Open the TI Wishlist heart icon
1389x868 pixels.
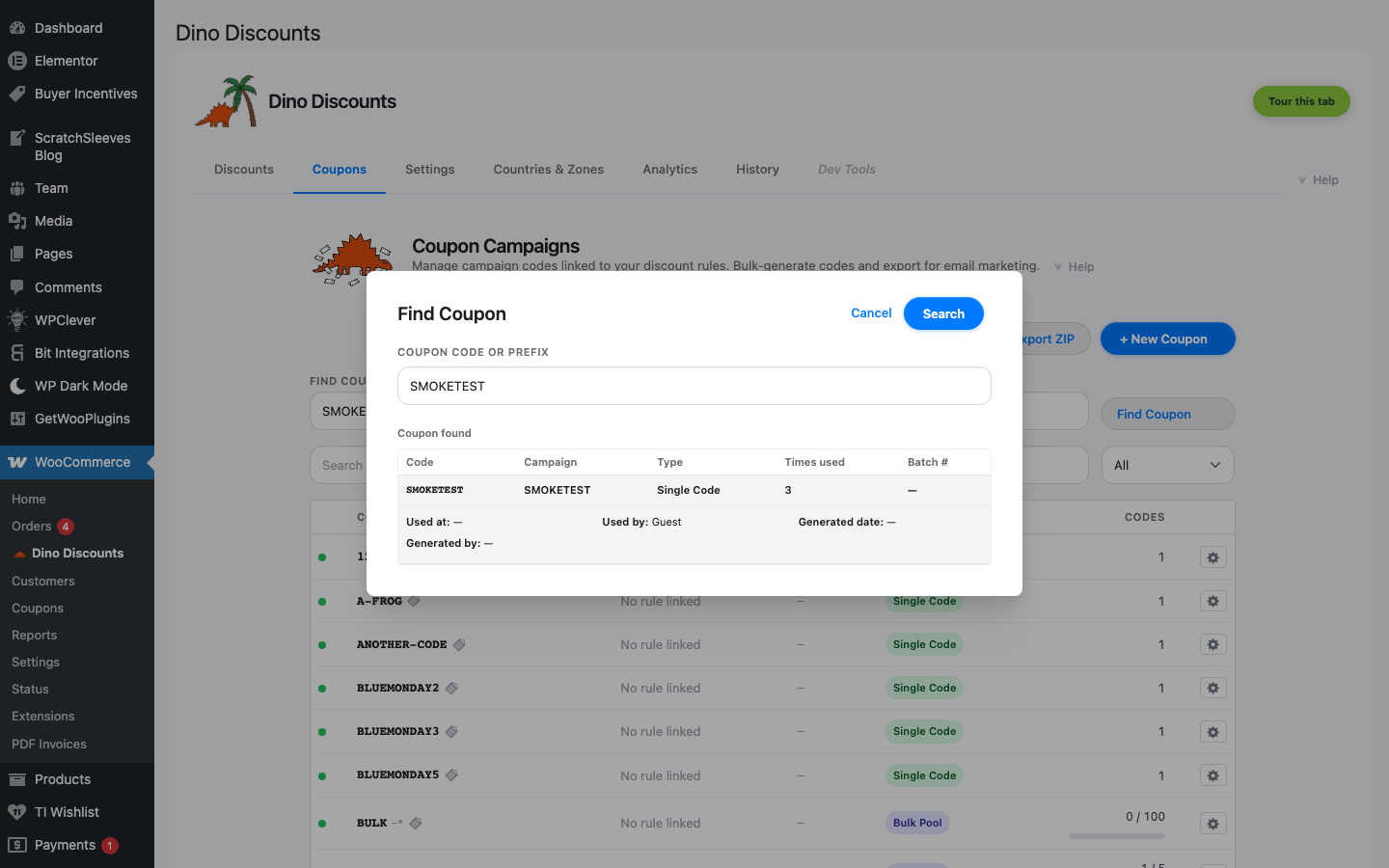click(17, 812)
